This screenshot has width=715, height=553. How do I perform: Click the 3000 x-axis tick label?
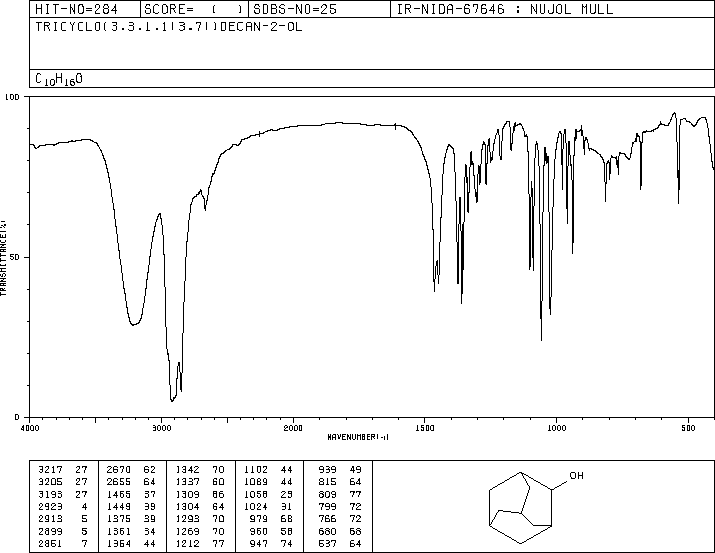[161, 428]
